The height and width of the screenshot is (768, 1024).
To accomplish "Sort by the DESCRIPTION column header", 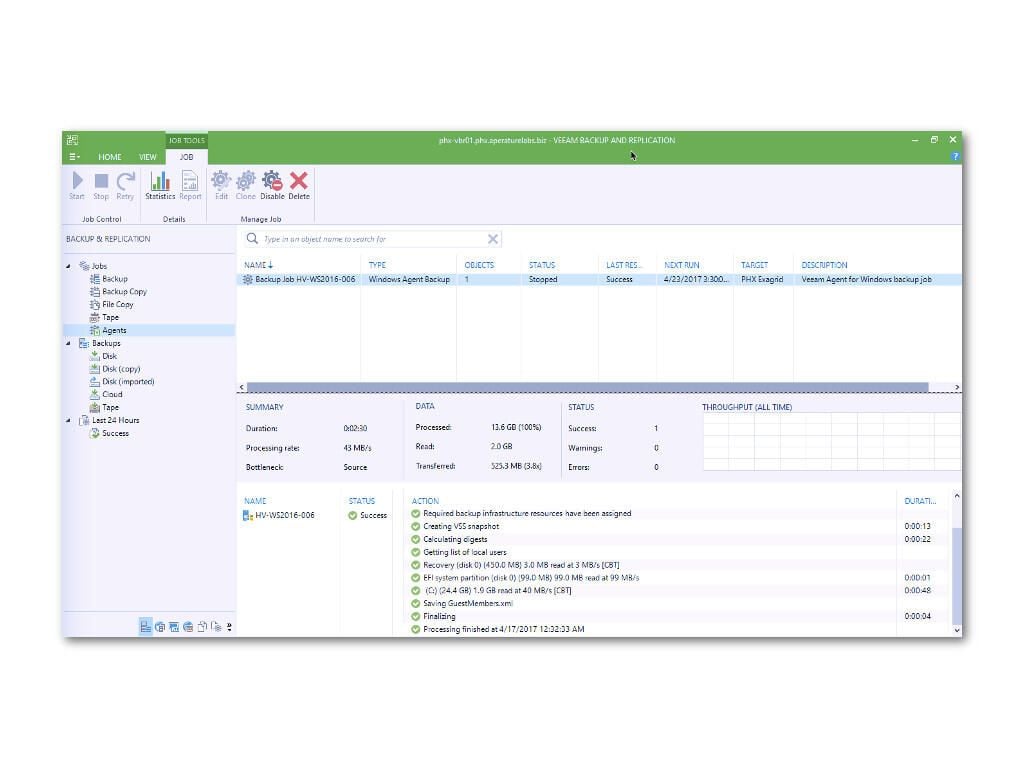I will [x=824, y=265].
